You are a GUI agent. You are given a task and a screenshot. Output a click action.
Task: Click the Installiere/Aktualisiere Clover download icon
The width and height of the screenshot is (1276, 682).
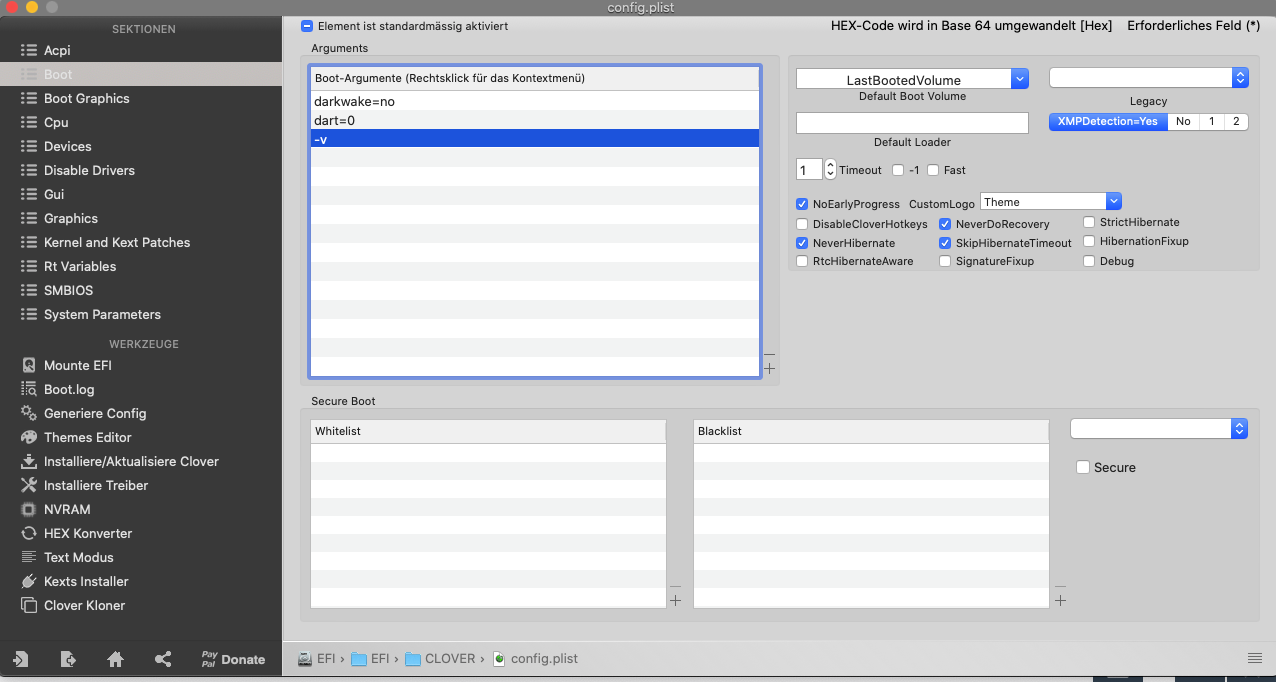point(28,461)
